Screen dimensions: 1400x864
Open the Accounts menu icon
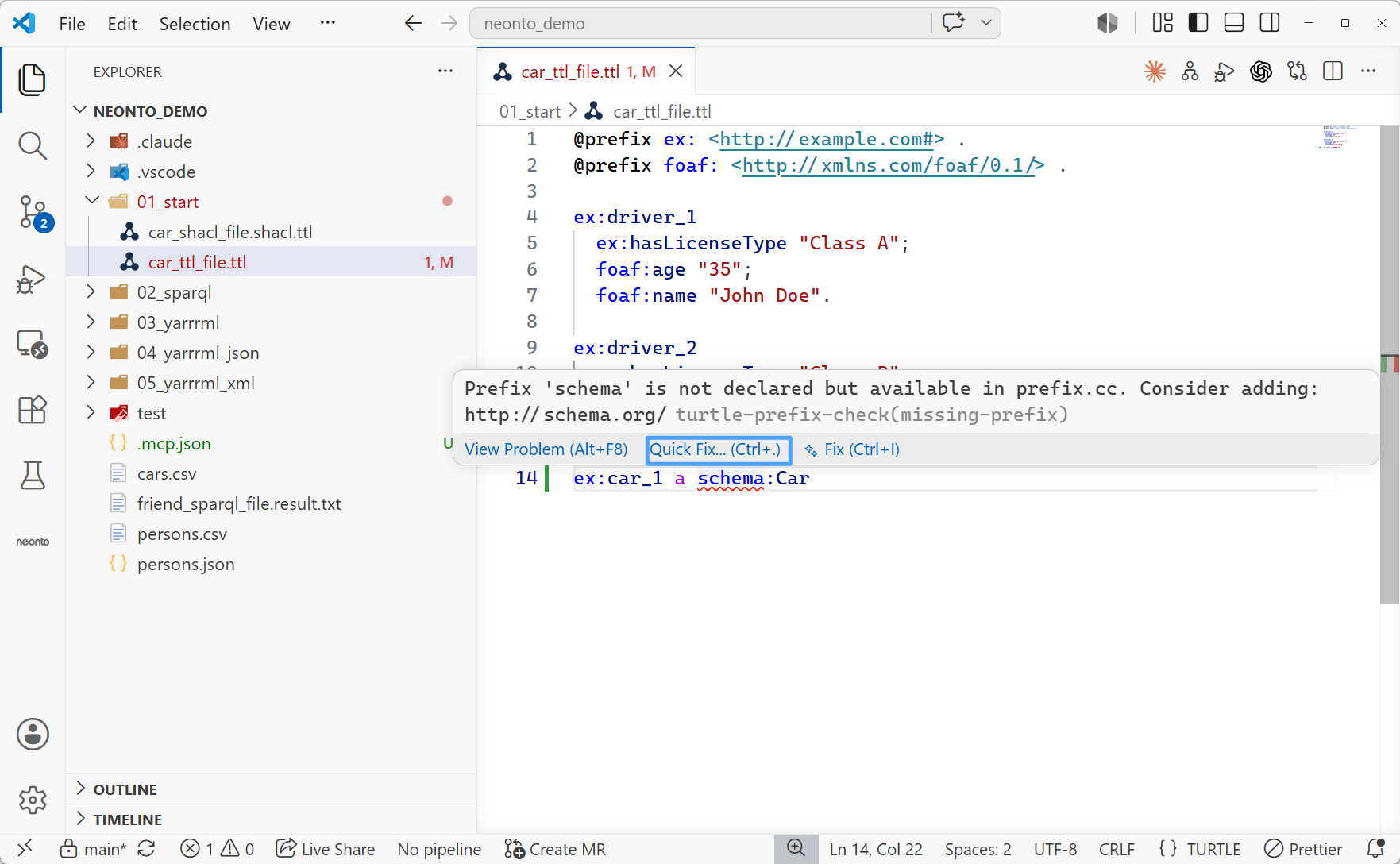[x=33, y=735]
